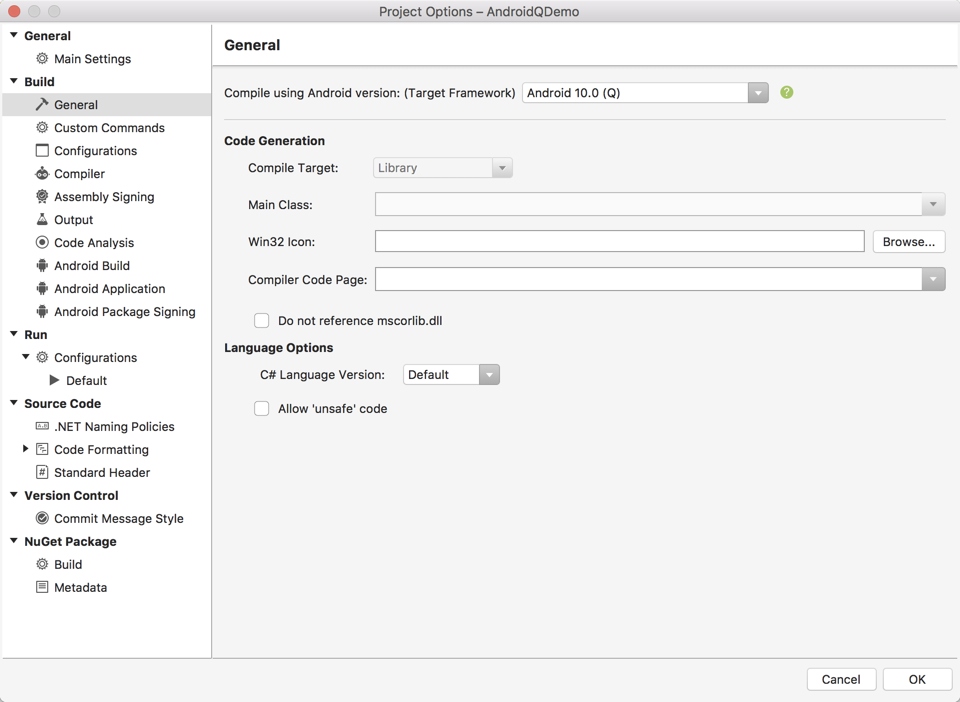Collapse the Run section in sidebar

[x=14, y=335]
